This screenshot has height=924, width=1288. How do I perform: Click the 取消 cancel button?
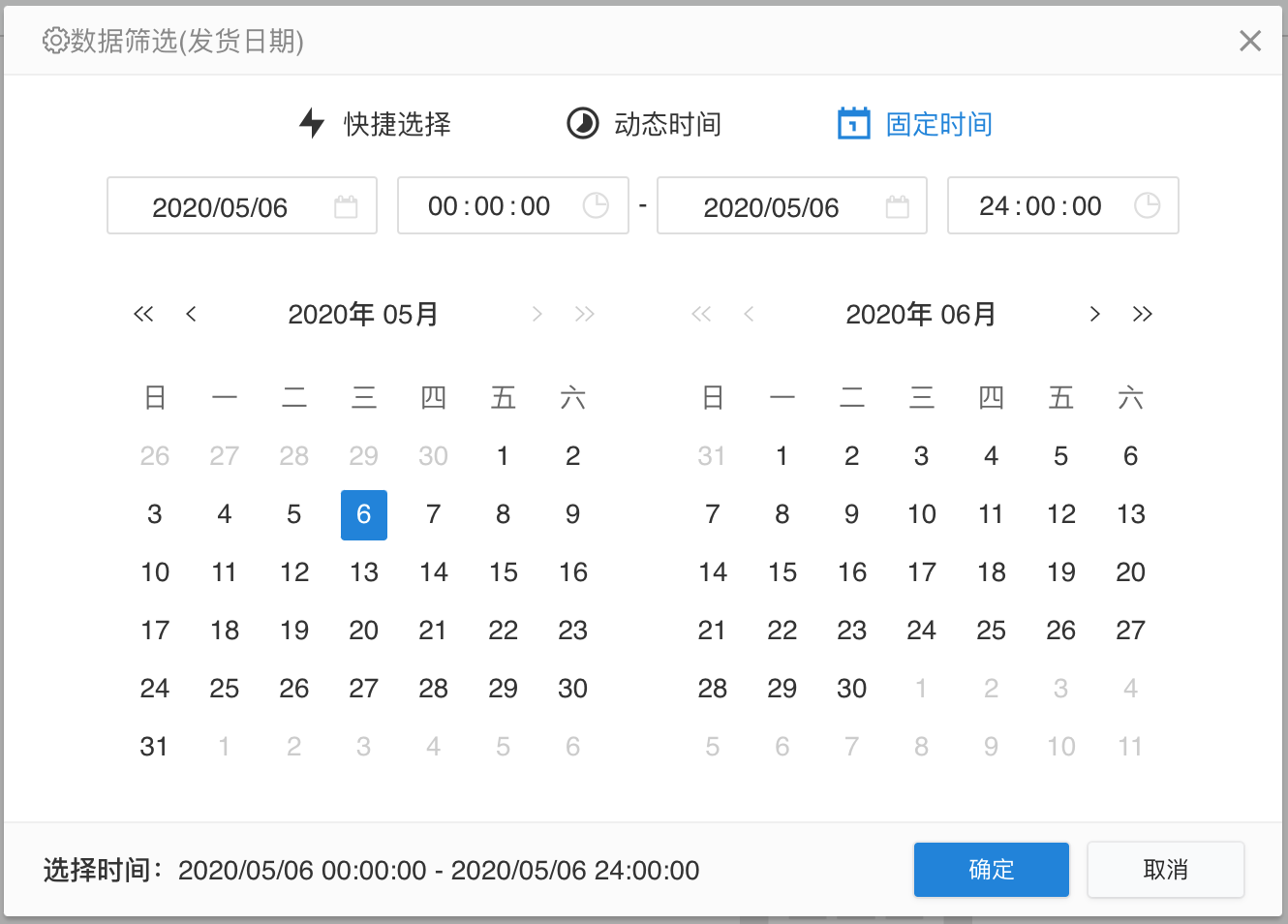pos(1166,870)
